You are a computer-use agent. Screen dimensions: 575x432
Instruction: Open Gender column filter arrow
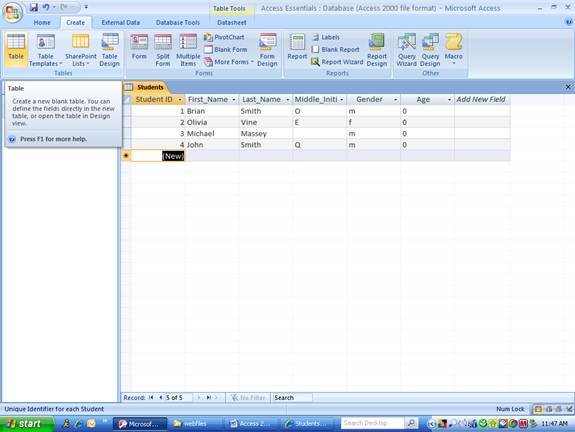(395, 100)
